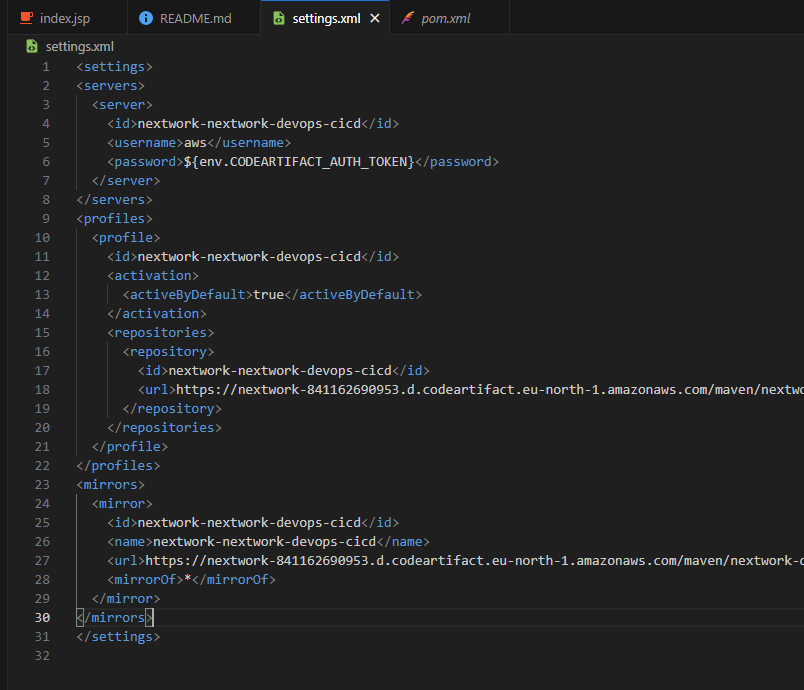The height and width of the screenshot is (690, 804).
Task: Switch to the index.jsp tab
Action: 63,17
